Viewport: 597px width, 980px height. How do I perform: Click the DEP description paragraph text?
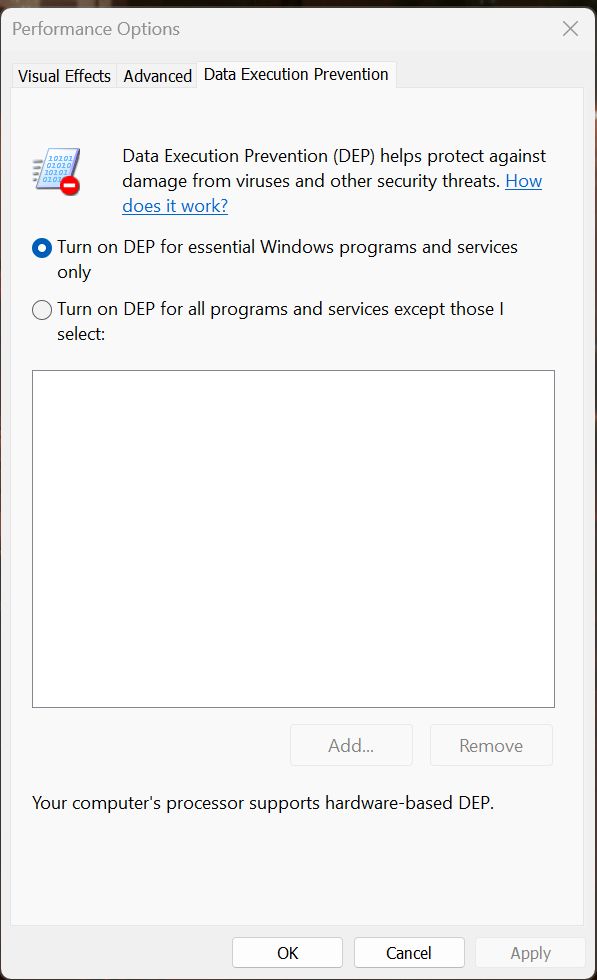pos(334,181)
